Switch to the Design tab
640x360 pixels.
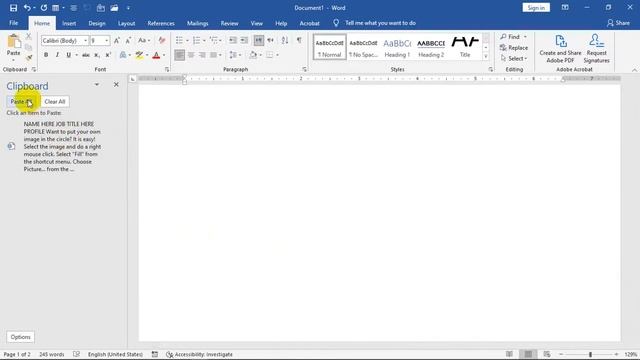click(x=97, y=23)
